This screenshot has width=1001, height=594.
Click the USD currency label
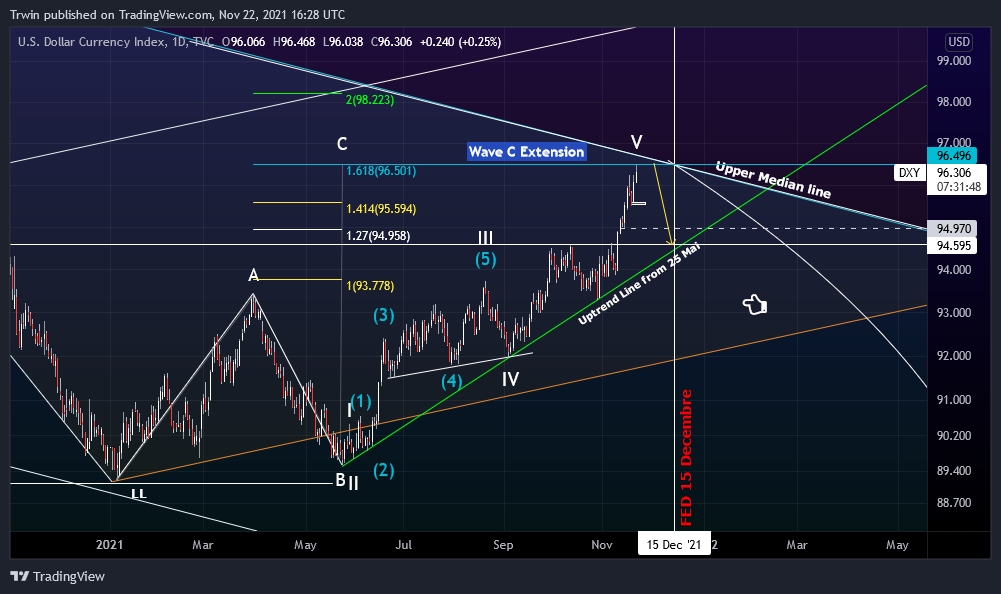click(x=959, y=42)
